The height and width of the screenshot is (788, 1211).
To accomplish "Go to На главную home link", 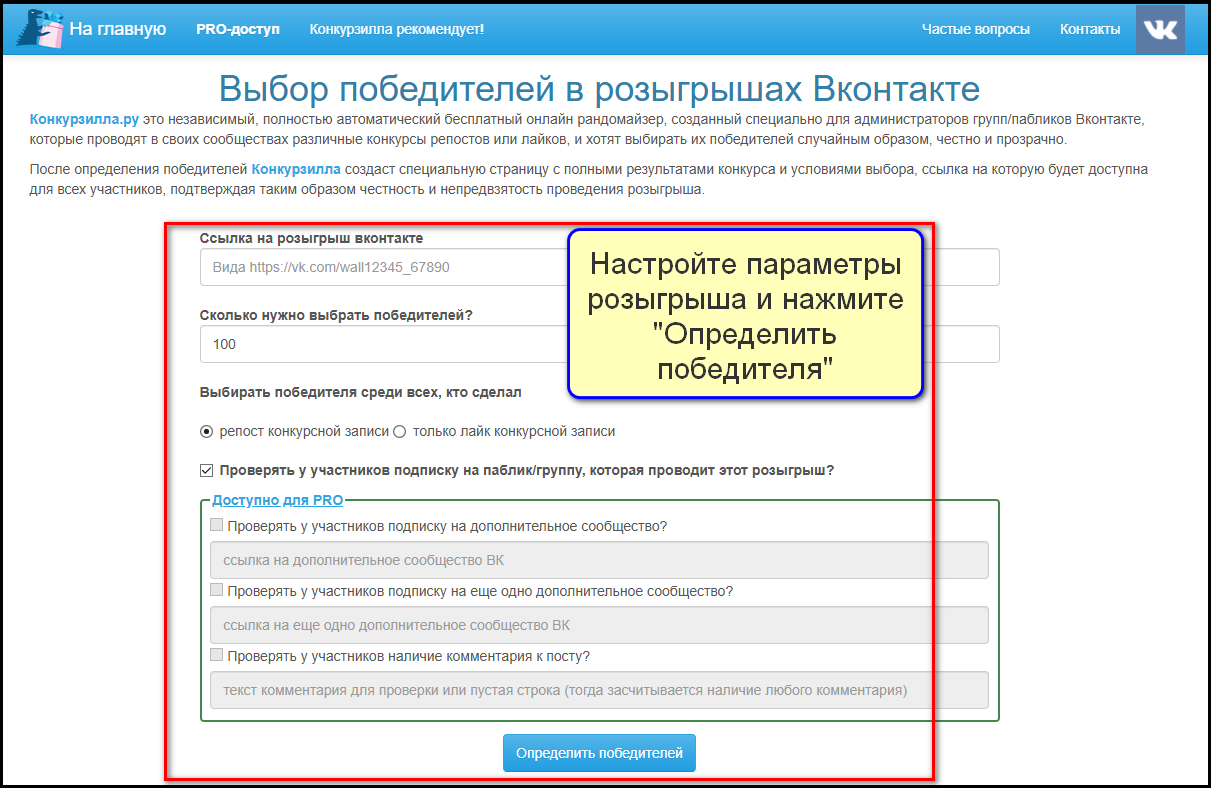I will click(x=117, y=29).
